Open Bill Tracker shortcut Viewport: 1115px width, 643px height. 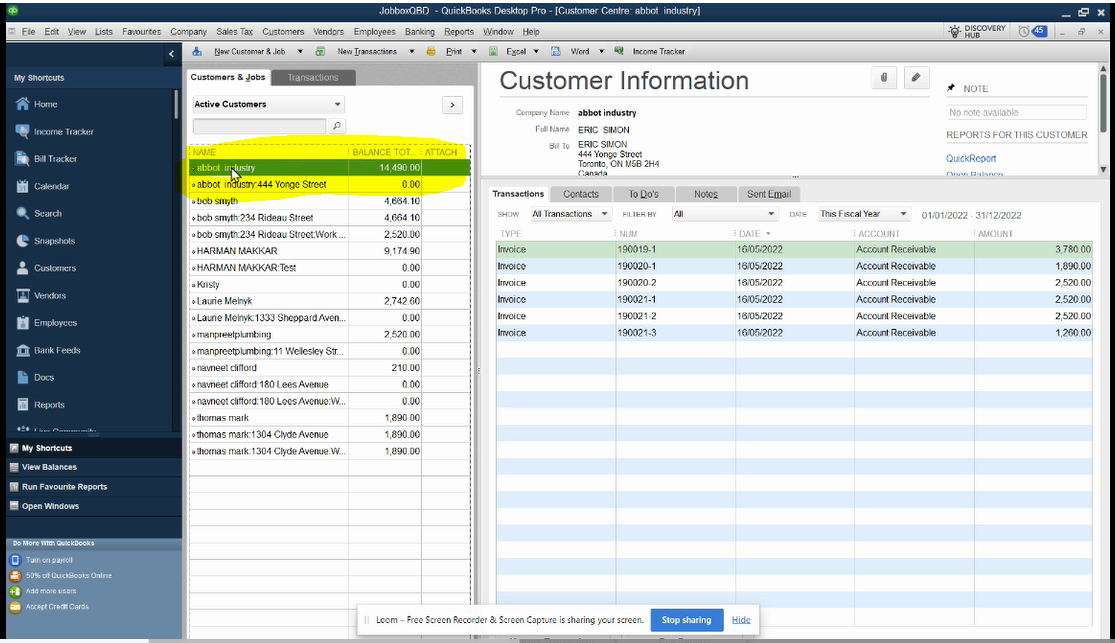tap(46, 159)
